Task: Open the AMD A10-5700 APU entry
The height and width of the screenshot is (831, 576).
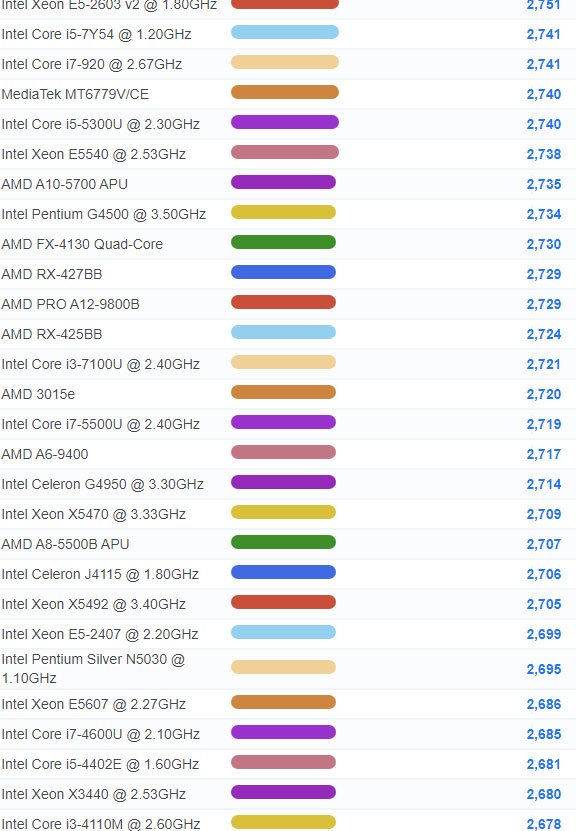Action: [x=65, y=184]
